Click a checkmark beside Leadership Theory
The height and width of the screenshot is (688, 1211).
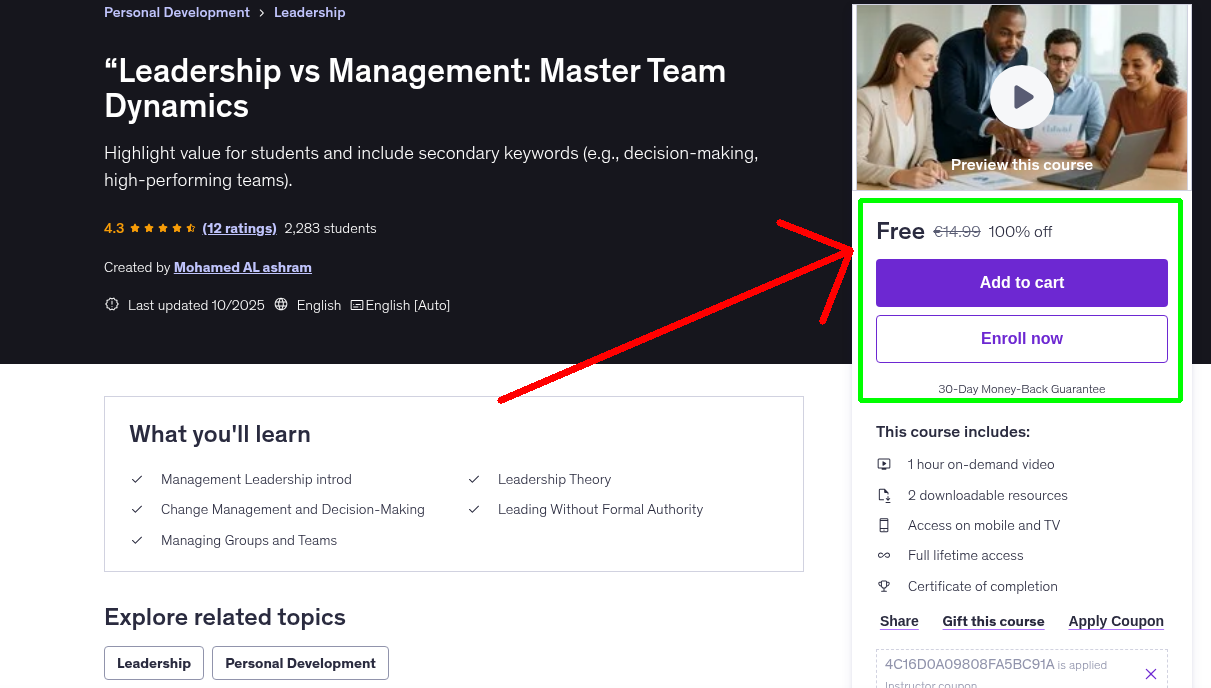click(474, 479)
